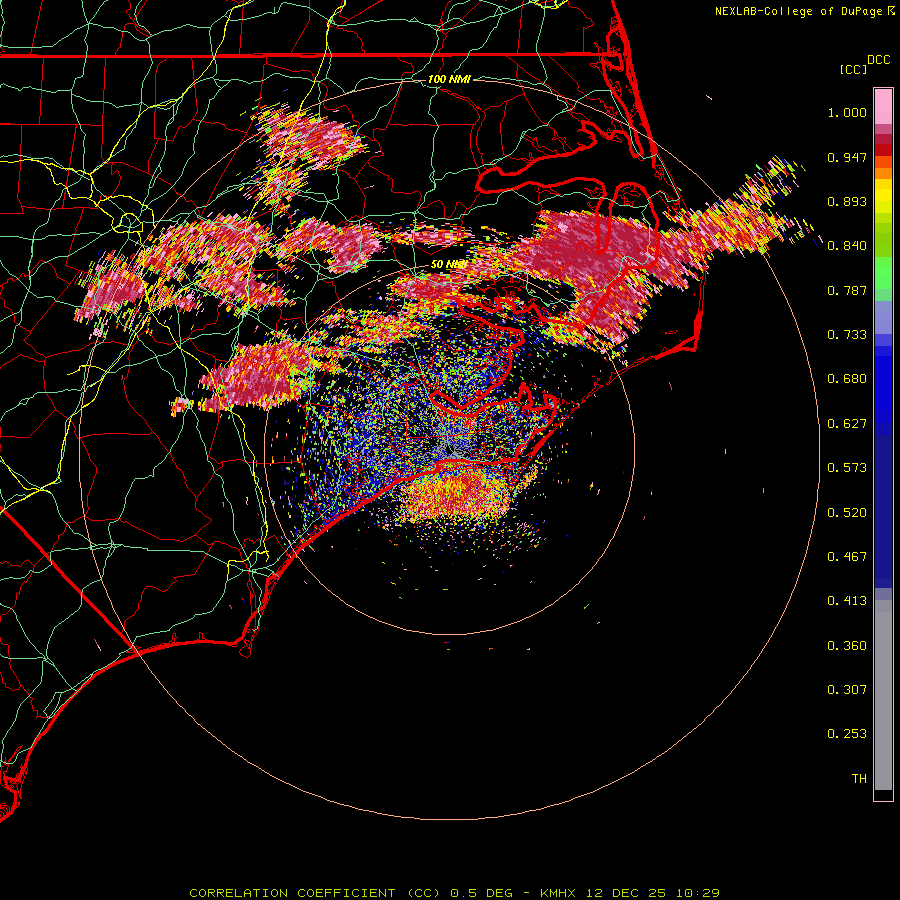
Task: Click the [CC] units label
Action: pyautogui.click(x=853, y=69)
